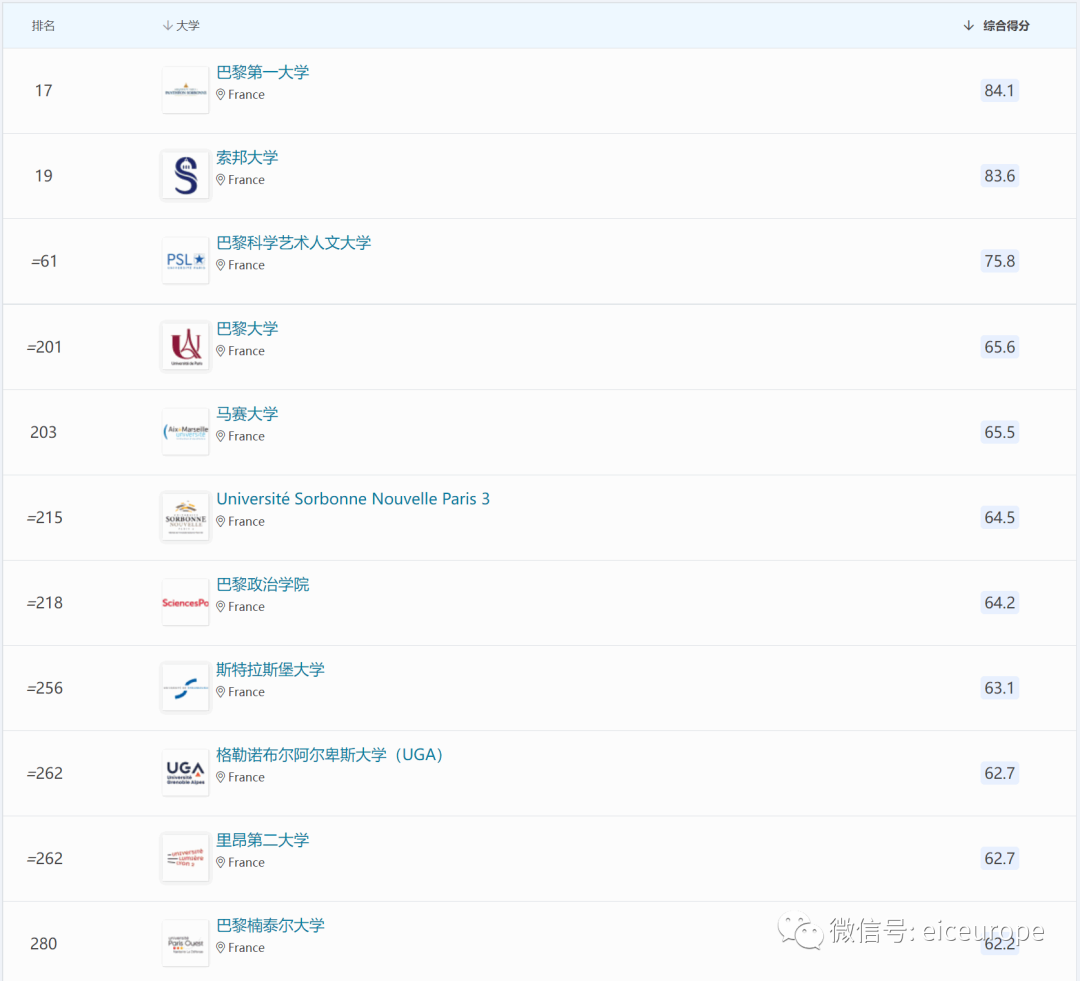Open 巴黎政治学院 link
The width and height of the screenshot is (1080, 981).
click(262, 585)
